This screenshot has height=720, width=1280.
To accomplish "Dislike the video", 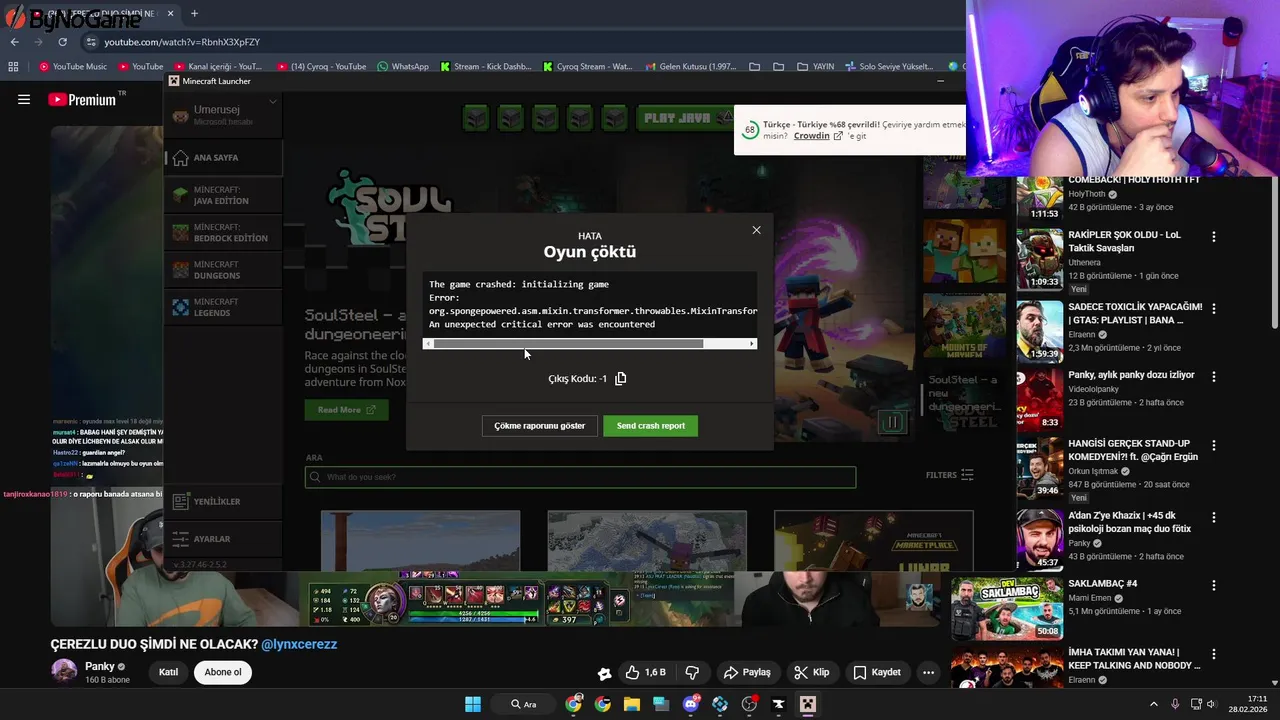I will coord(691,672).
